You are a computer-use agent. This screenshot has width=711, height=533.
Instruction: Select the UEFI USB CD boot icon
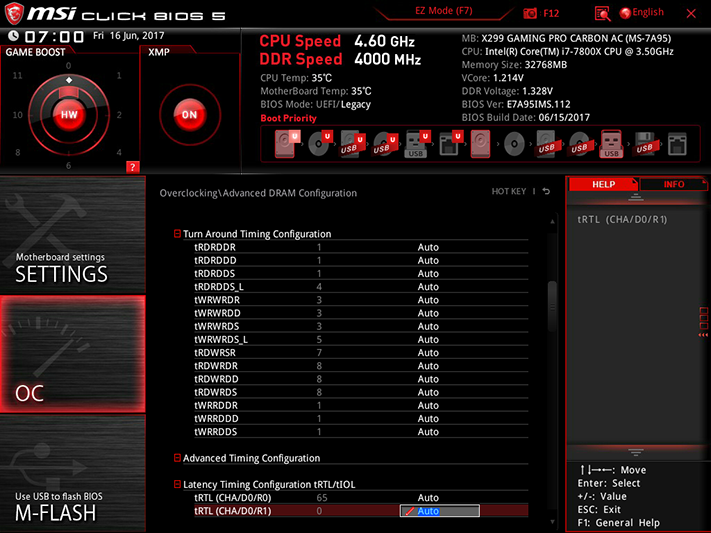coord(385,145)
